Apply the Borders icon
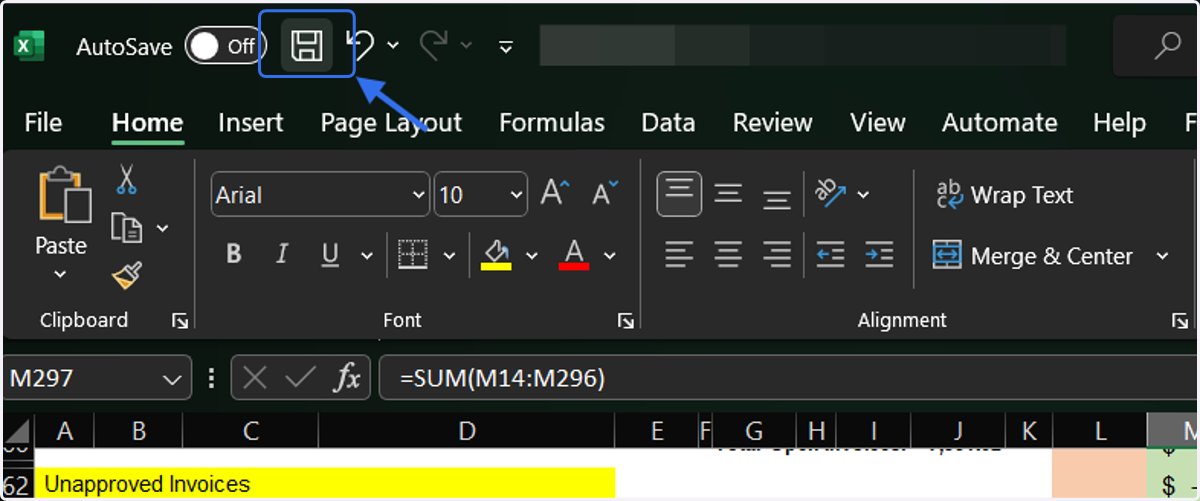 tap(413, 255)
